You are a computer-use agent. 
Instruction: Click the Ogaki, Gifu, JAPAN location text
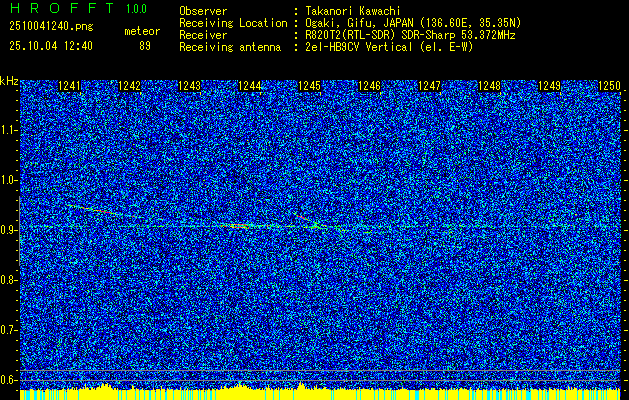click(x=414, y=23)
